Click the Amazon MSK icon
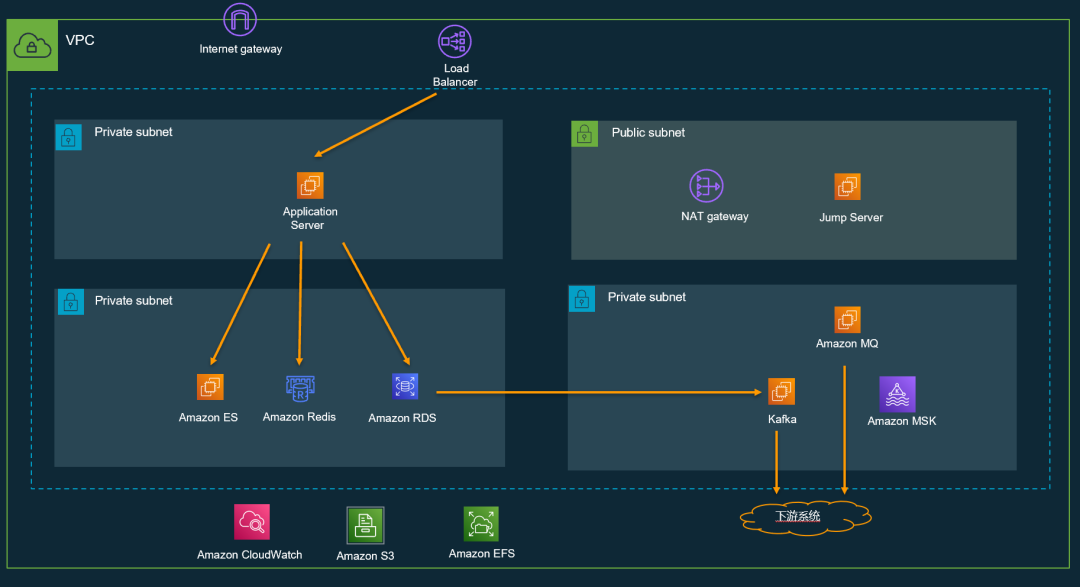1080x587 pixels. (x=897, y=394)
